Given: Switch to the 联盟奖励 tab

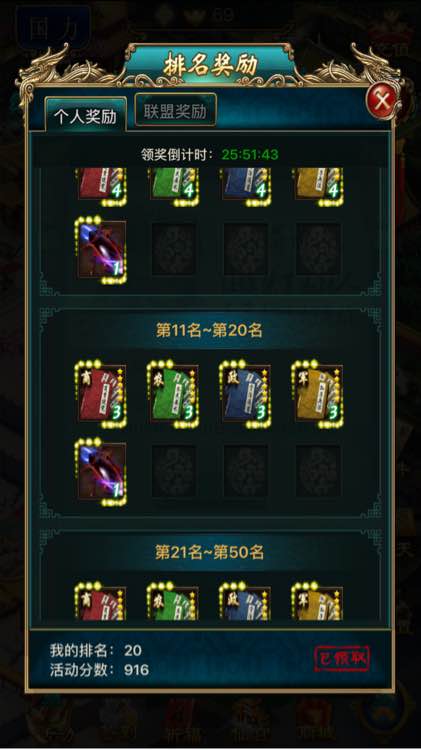Looking at the screenshot, I should [x=176, y=111].
